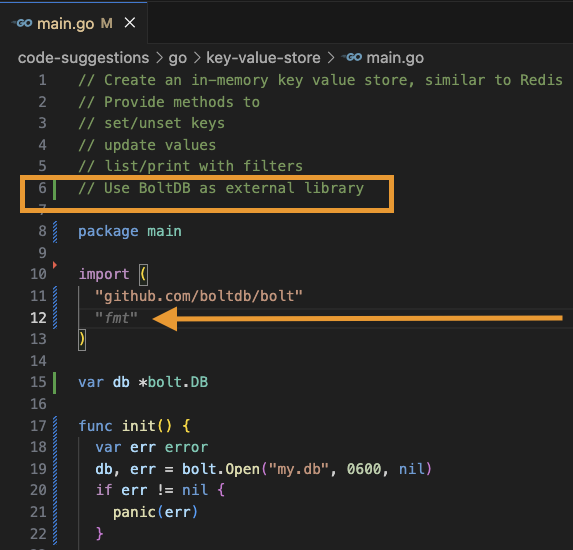Click 'func init()' on line 17
Screen dimensions: 573x550
pyautogui.click(x=125, y=426)
